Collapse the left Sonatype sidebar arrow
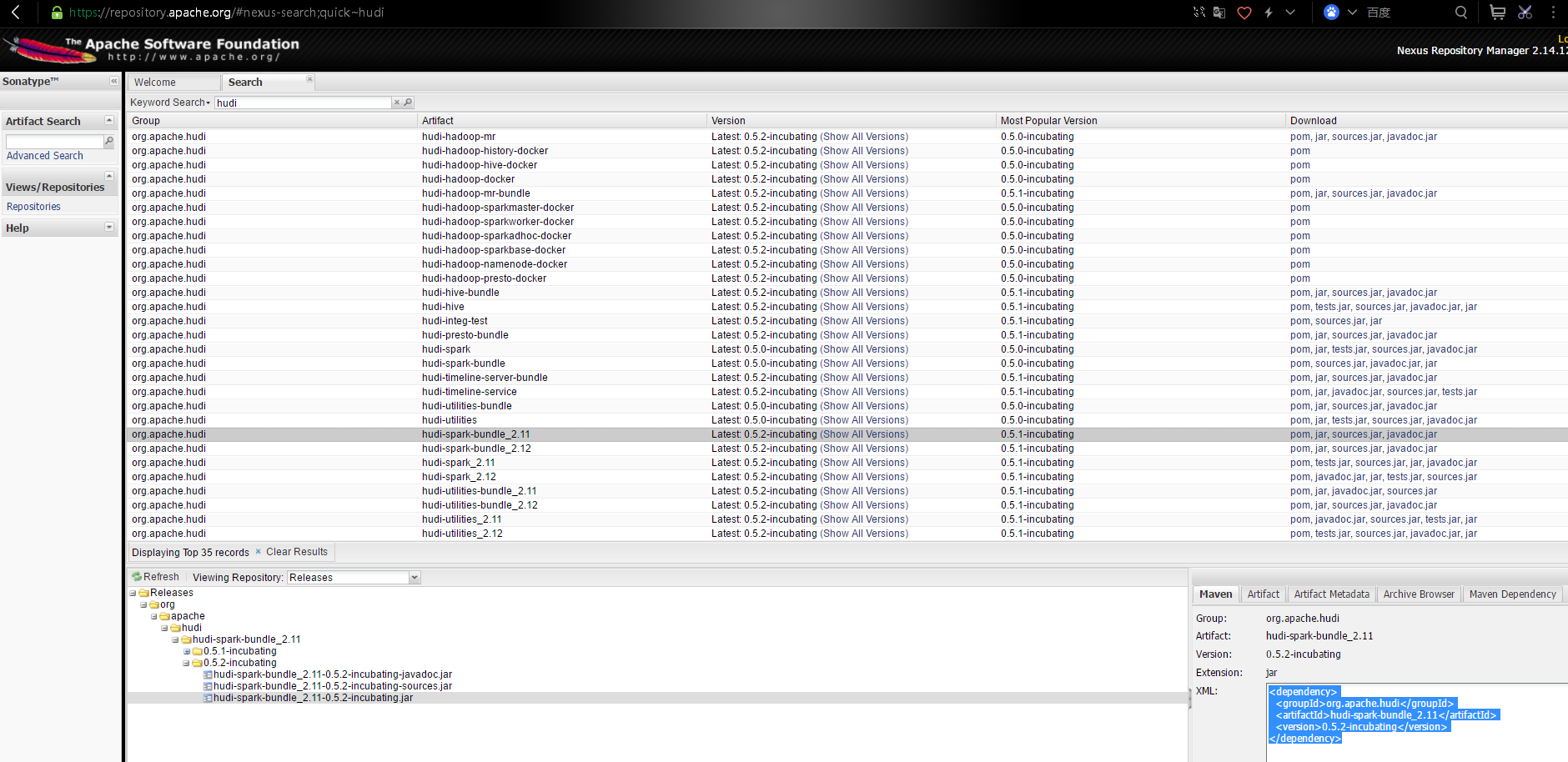This screenshot has height=762, width=1568. coord(114,81)
